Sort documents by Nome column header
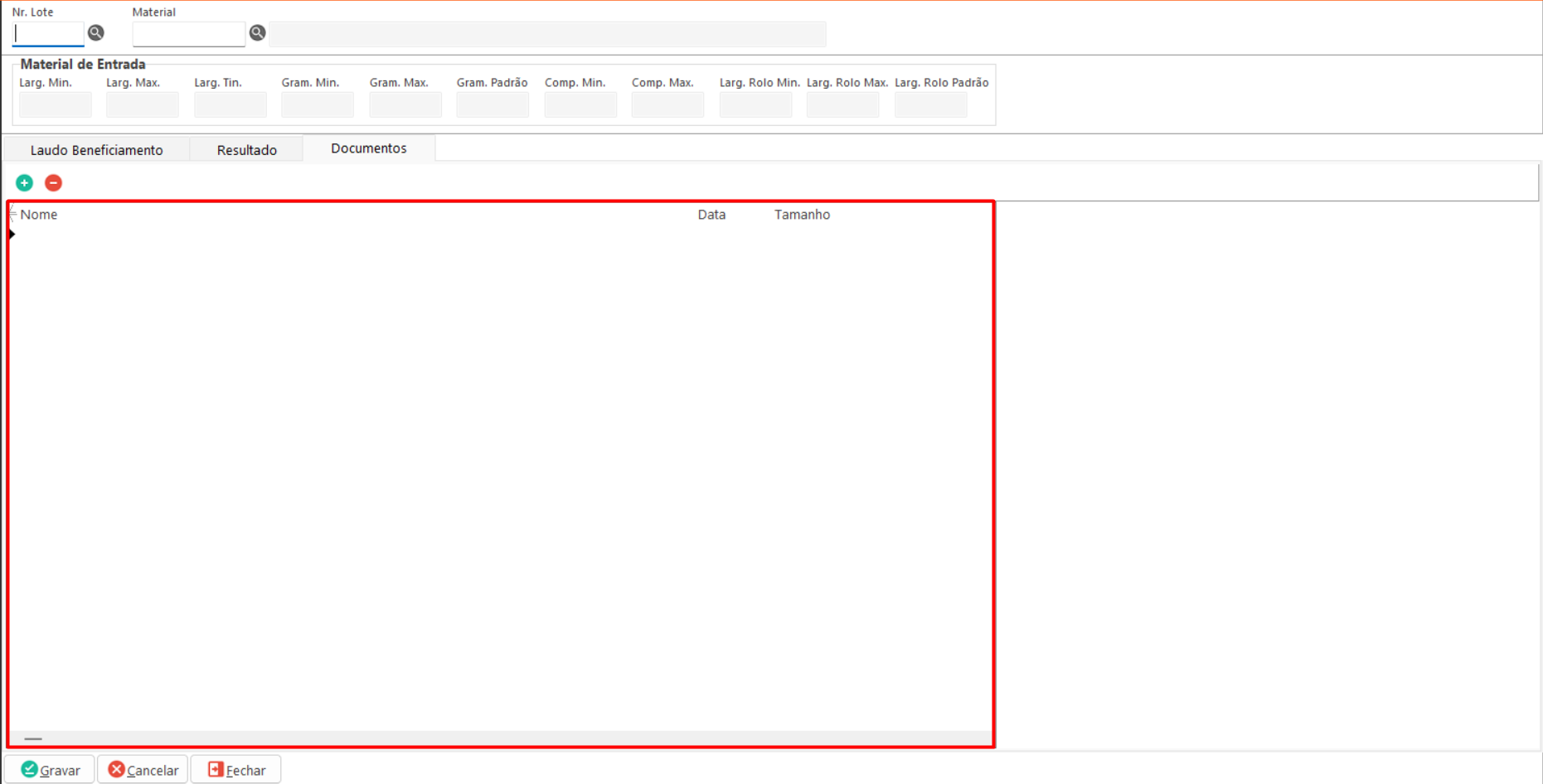This screenshot has width=1543, height=784. tap(39, 215)
